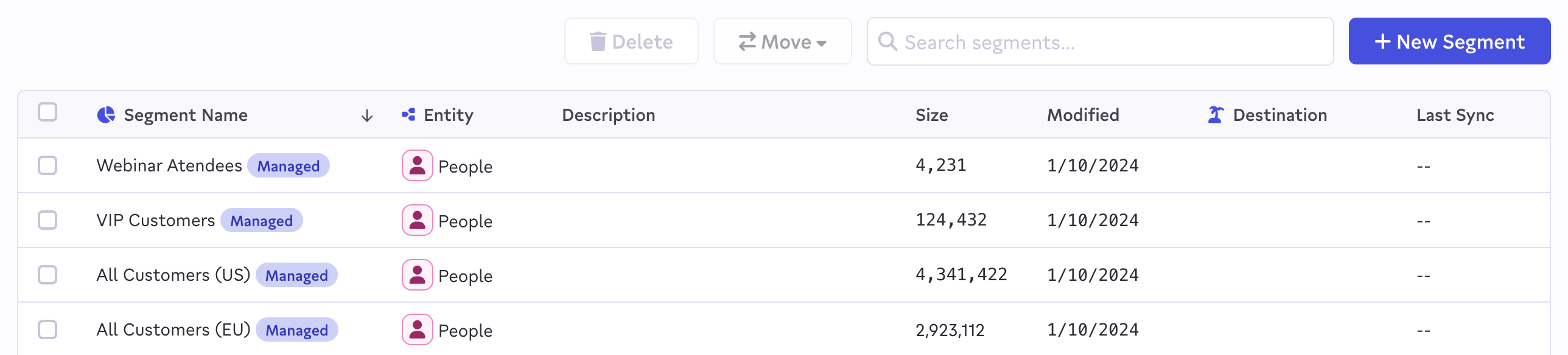Open the Move dropdown menu
The width and height of the screenshot is (1568, 355).
782,41
